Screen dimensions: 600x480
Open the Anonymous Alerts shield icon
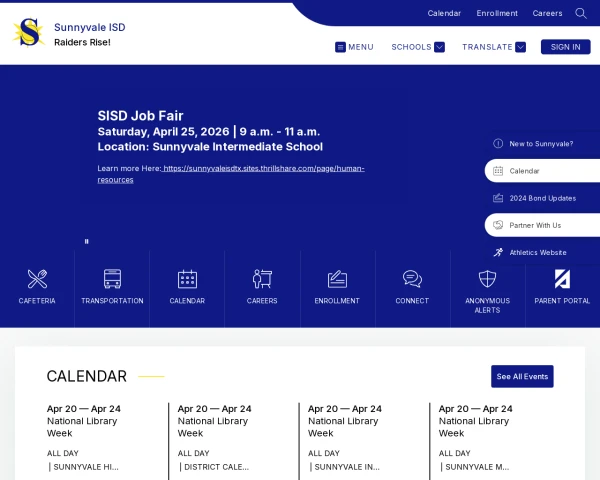[487, 279]
